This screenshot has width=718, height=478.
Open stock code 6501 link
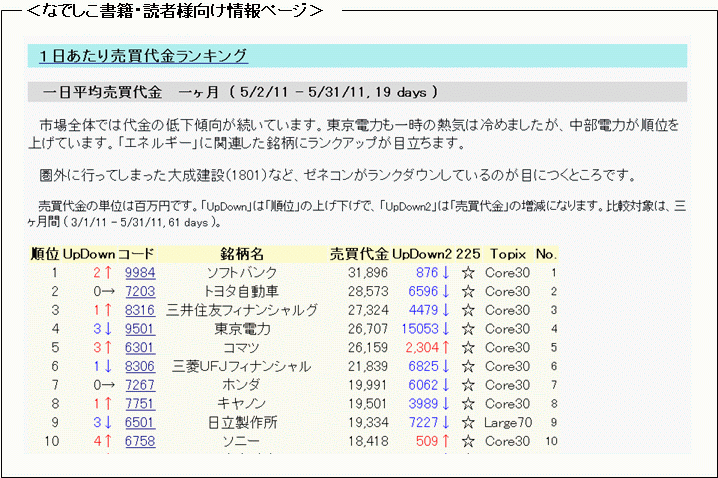click(140, 423)
